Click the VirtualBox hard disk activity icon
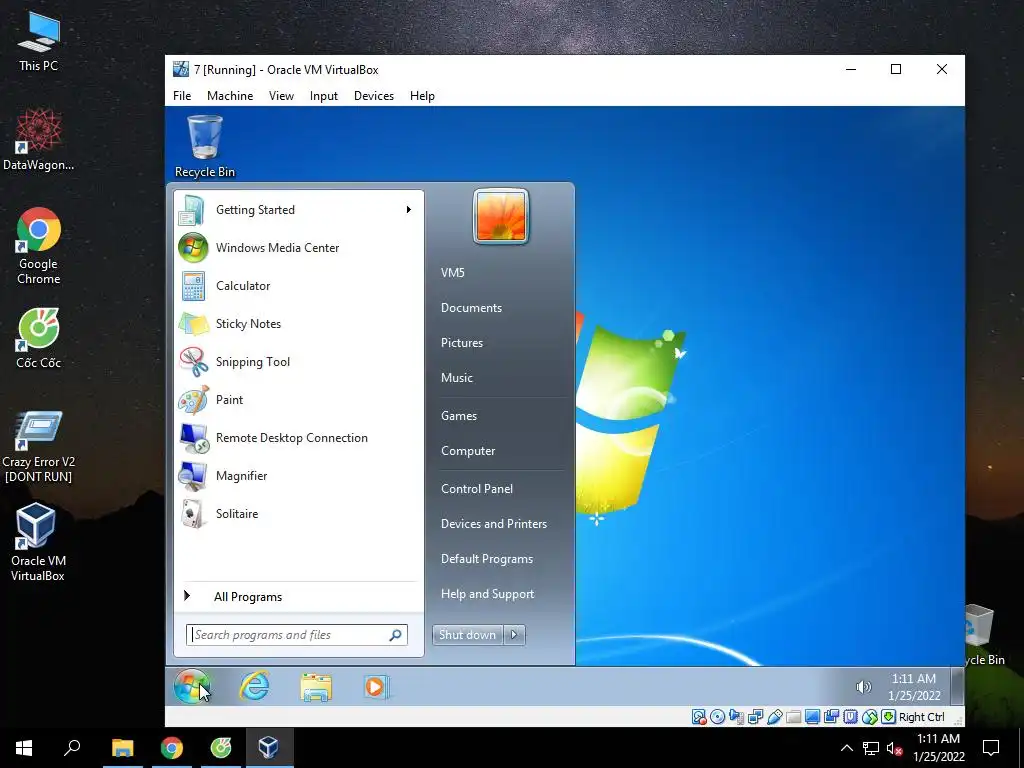Viewport: 1024px width, 768px height. click(x=699, y=717)
